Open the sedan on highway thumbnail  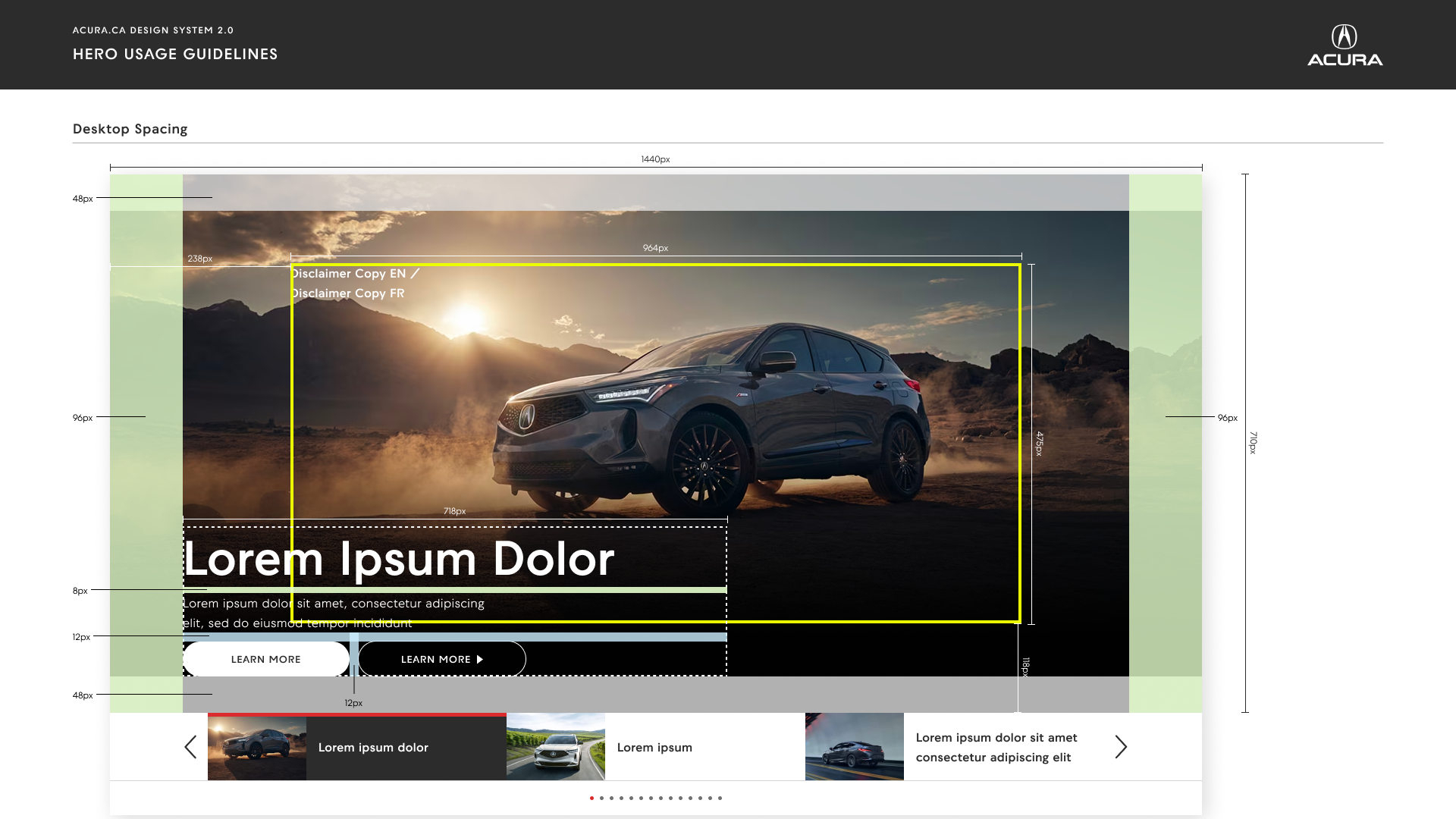pyautogui.click(x=855, y=747)
